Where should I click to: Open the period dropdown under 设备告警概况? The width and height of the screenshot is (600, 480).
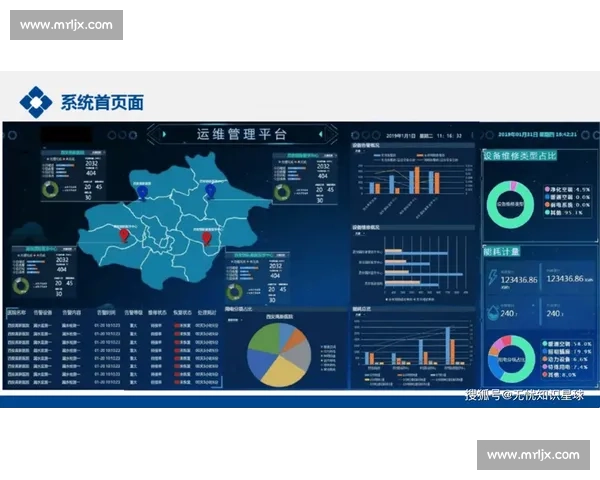358,151
